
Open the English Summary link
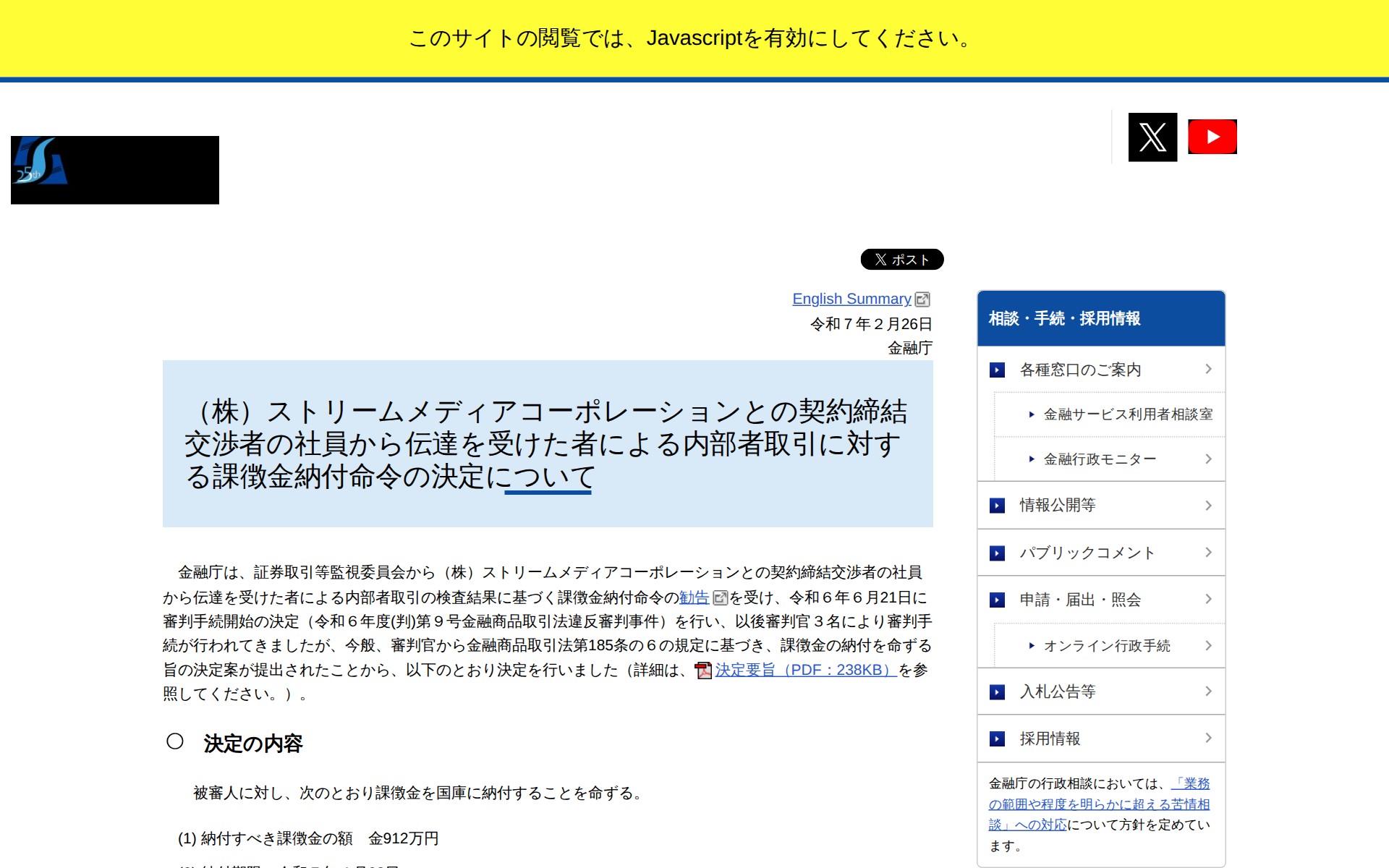tap(851, 299)
